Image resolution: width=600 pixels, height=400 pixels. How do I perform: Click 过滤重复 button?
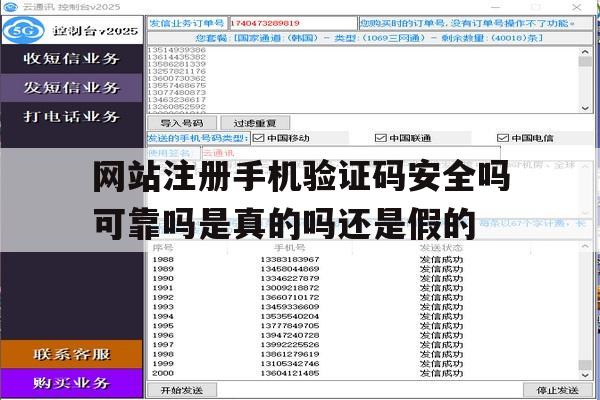pos(255,123)
